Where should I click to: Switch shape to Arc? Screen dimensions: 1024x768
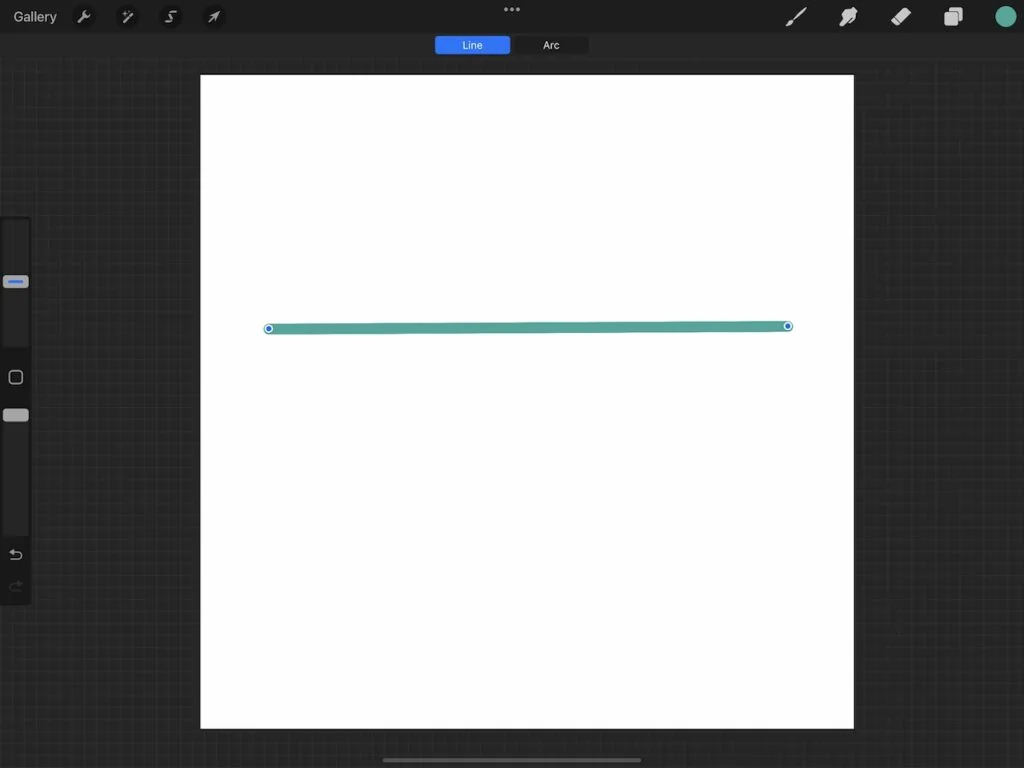click(x=551, y=45)
